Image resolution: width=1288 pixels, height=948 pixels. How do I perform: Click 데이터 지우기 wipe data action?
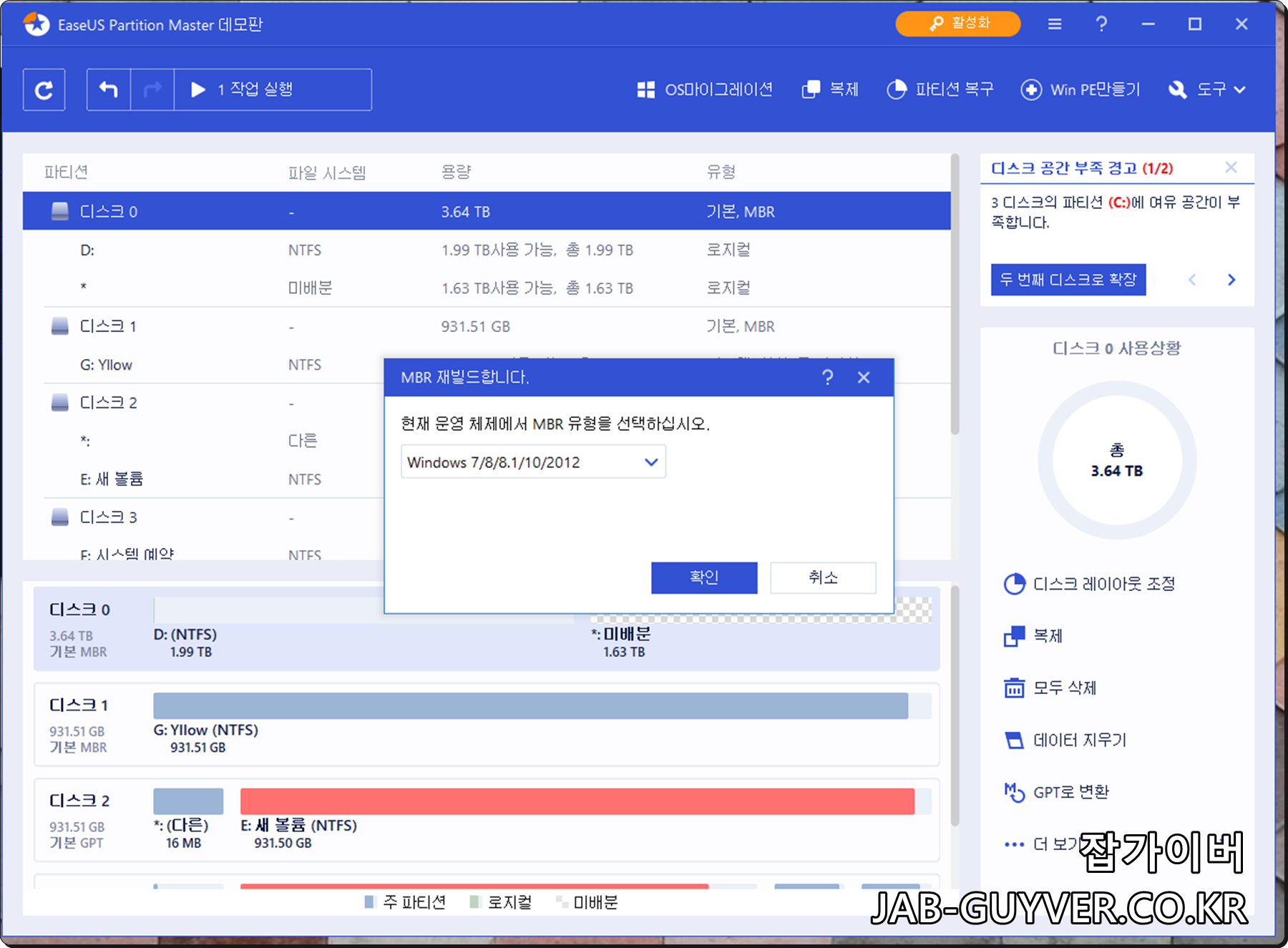point(1065,740)
